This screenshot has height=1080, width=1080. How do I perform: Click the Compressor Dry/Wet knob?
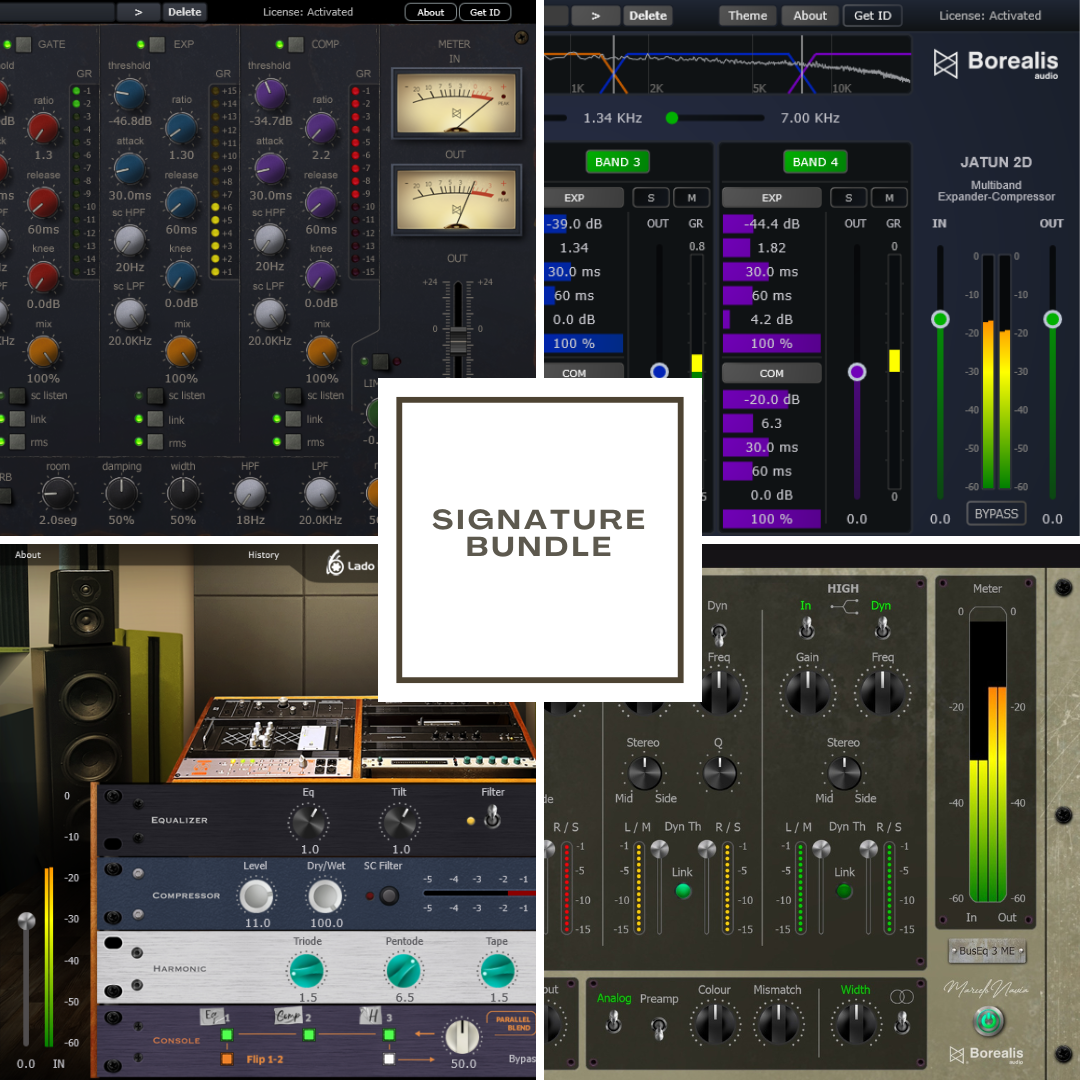(325, 897)
